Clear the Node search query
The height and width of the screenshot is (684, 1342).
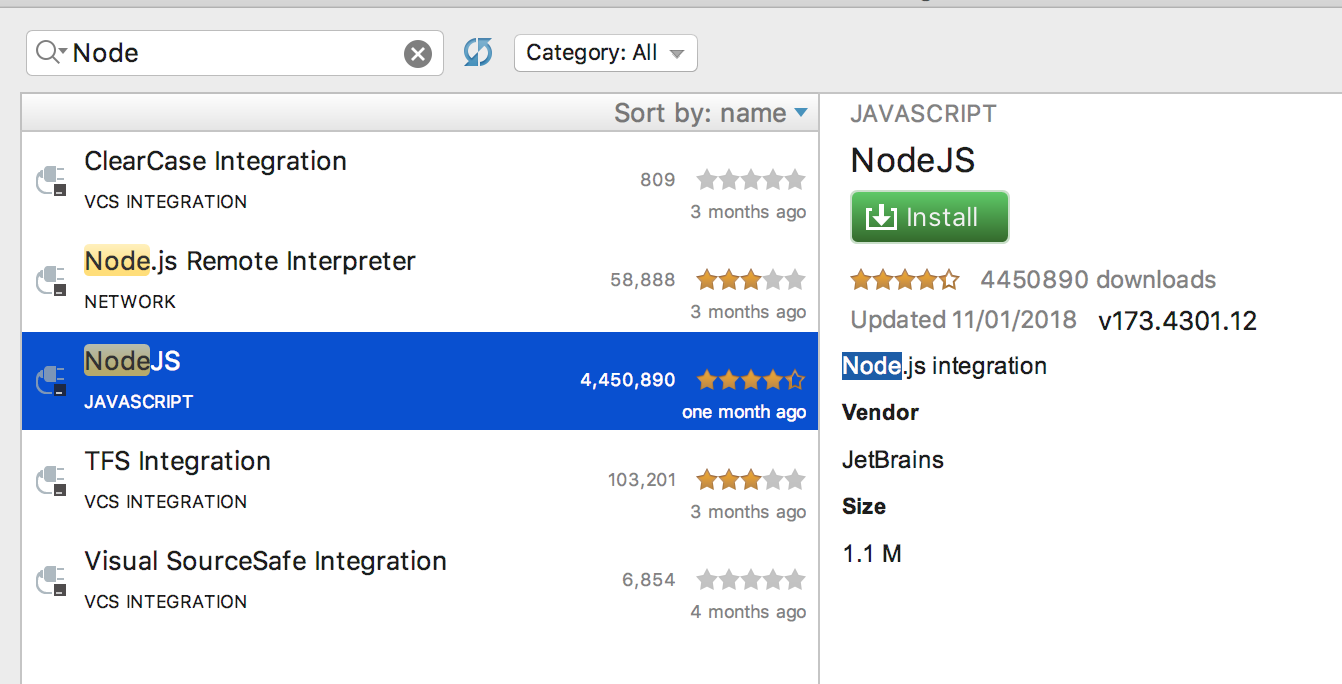click(418, 53)
